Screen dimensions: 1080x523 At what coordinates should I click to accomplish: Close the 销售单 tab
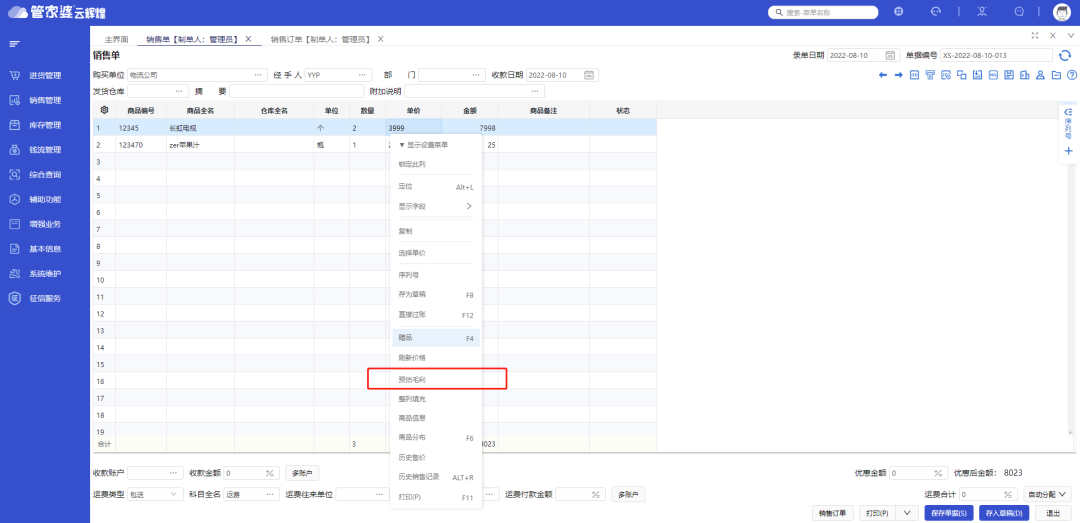coord(248,39)
